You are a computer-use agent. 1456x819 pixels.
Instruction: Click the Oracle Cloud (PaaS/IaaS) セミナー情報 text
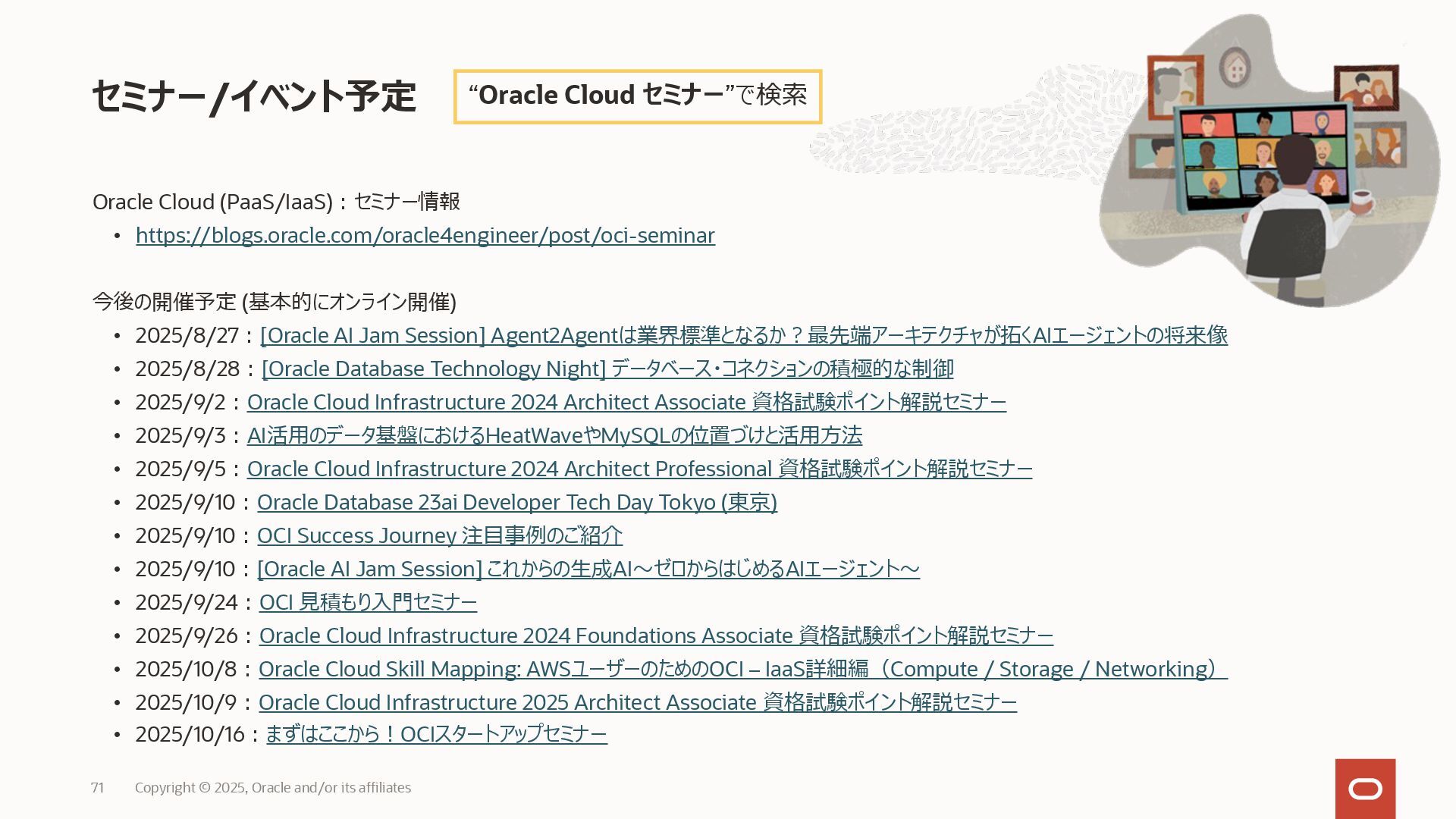[276, 202]
